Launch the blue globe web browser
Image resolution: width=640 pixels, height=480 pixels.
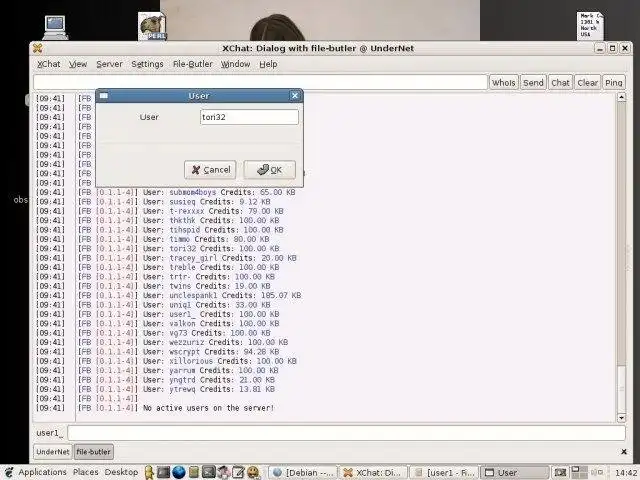[x=179, y=473]
